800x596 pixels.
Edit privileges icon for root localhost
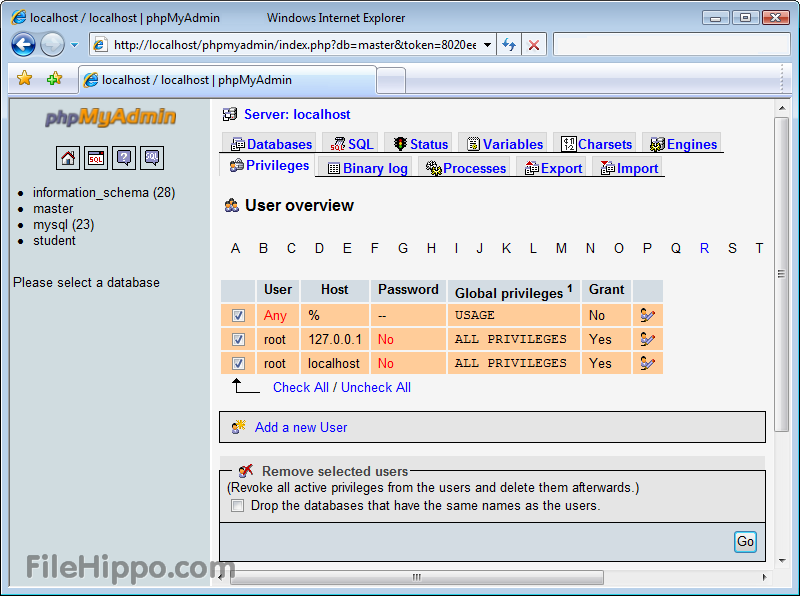647,363
